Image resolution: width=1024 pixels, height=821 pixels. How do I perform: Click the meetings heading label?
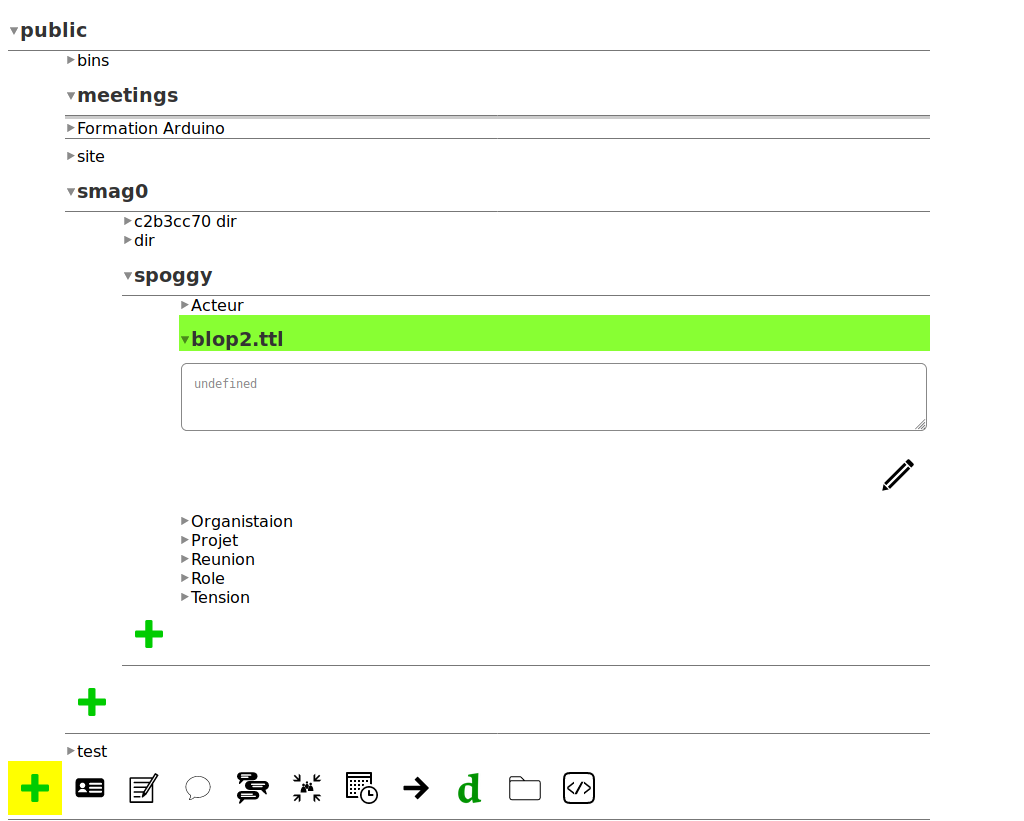tap(127, 95)
